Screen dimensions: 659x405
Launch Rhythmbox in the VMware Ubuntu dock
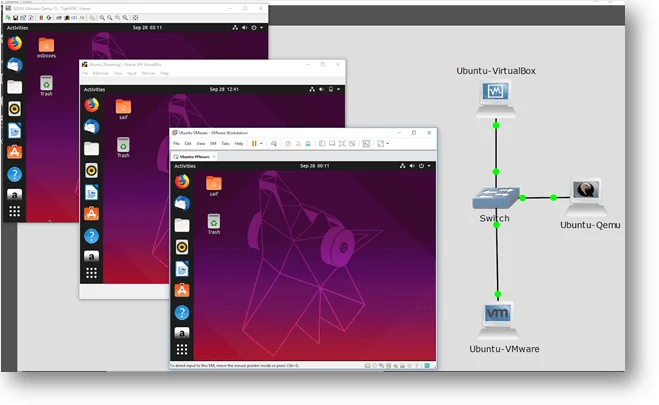(182, 247)
